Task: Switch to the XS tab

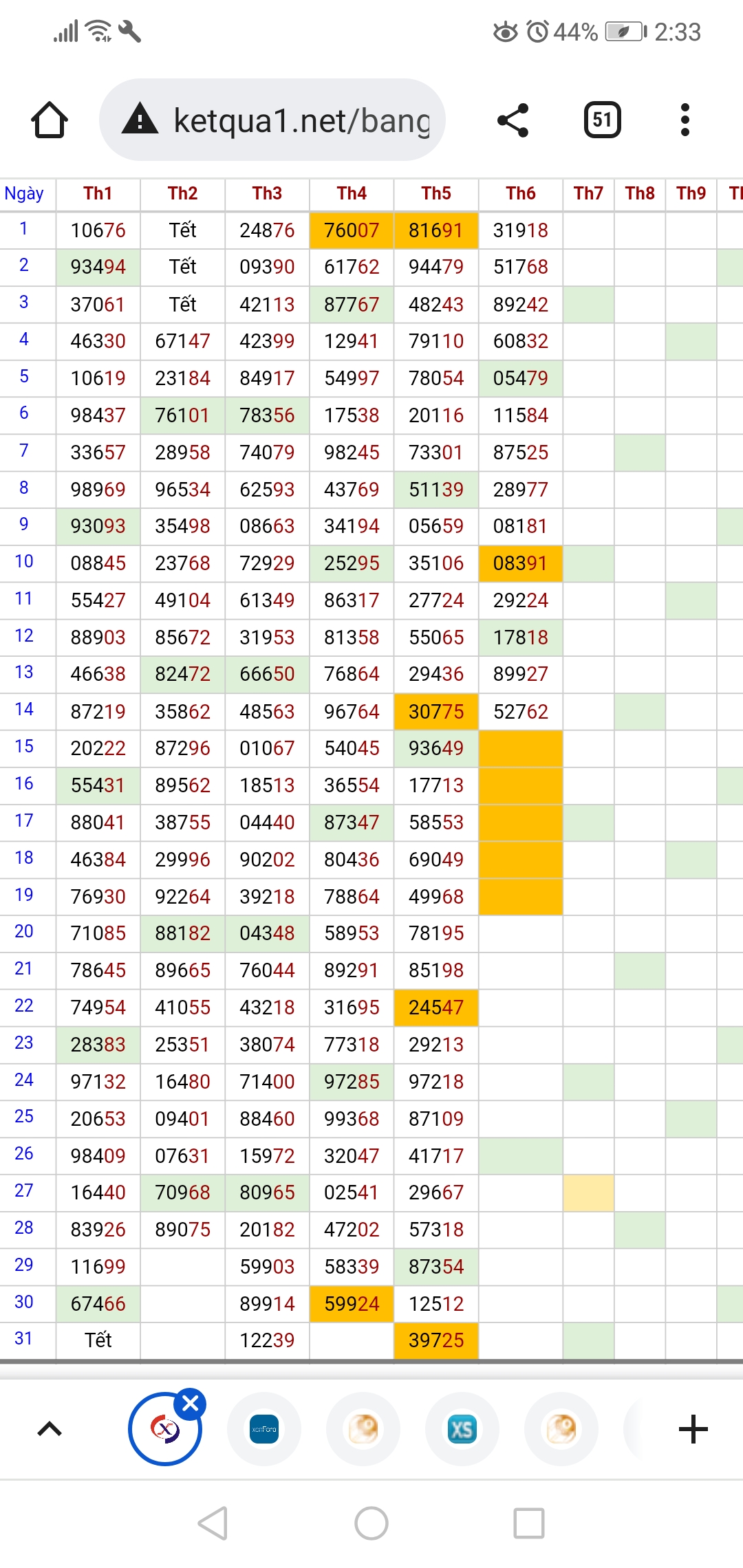Action: click(462, 1429)
